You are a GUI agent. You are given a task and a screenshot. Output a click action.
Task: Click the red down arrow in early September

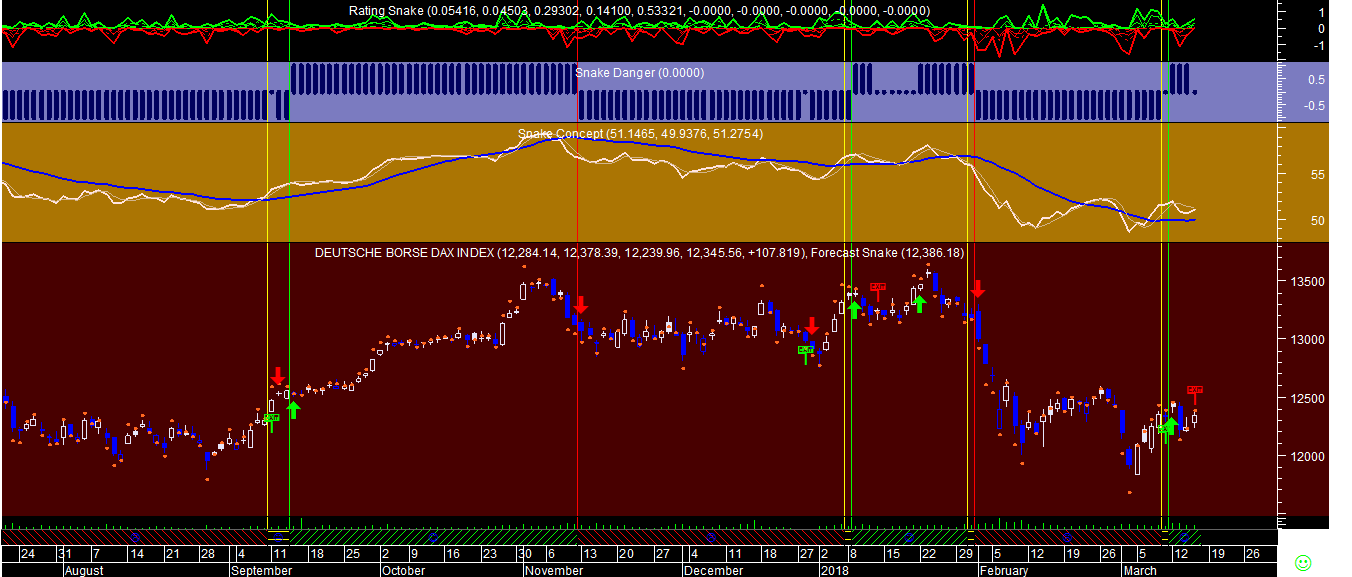[277, 376]
